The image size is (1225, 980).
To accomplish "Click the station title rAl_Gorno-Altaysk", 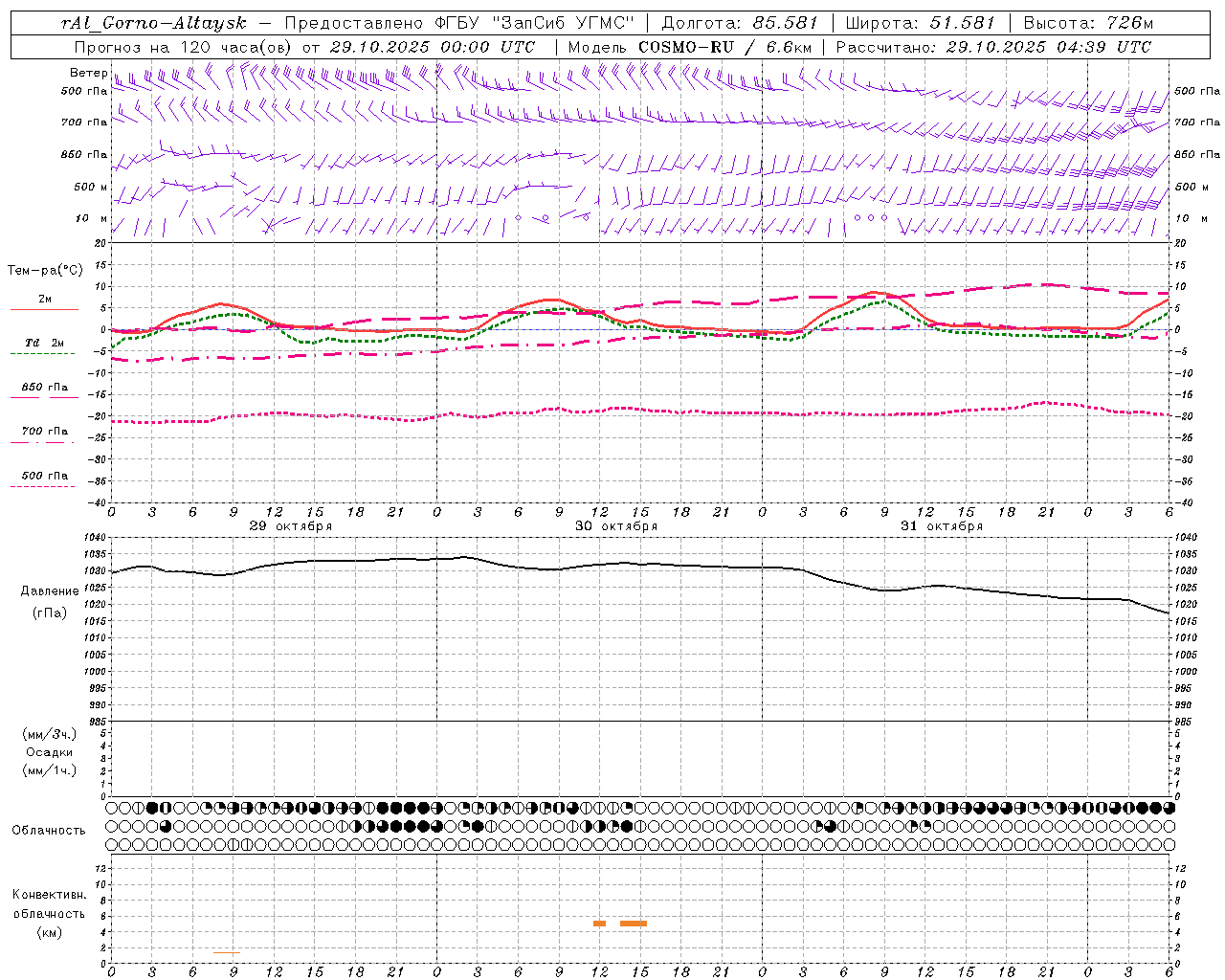I will coord(154,23).
